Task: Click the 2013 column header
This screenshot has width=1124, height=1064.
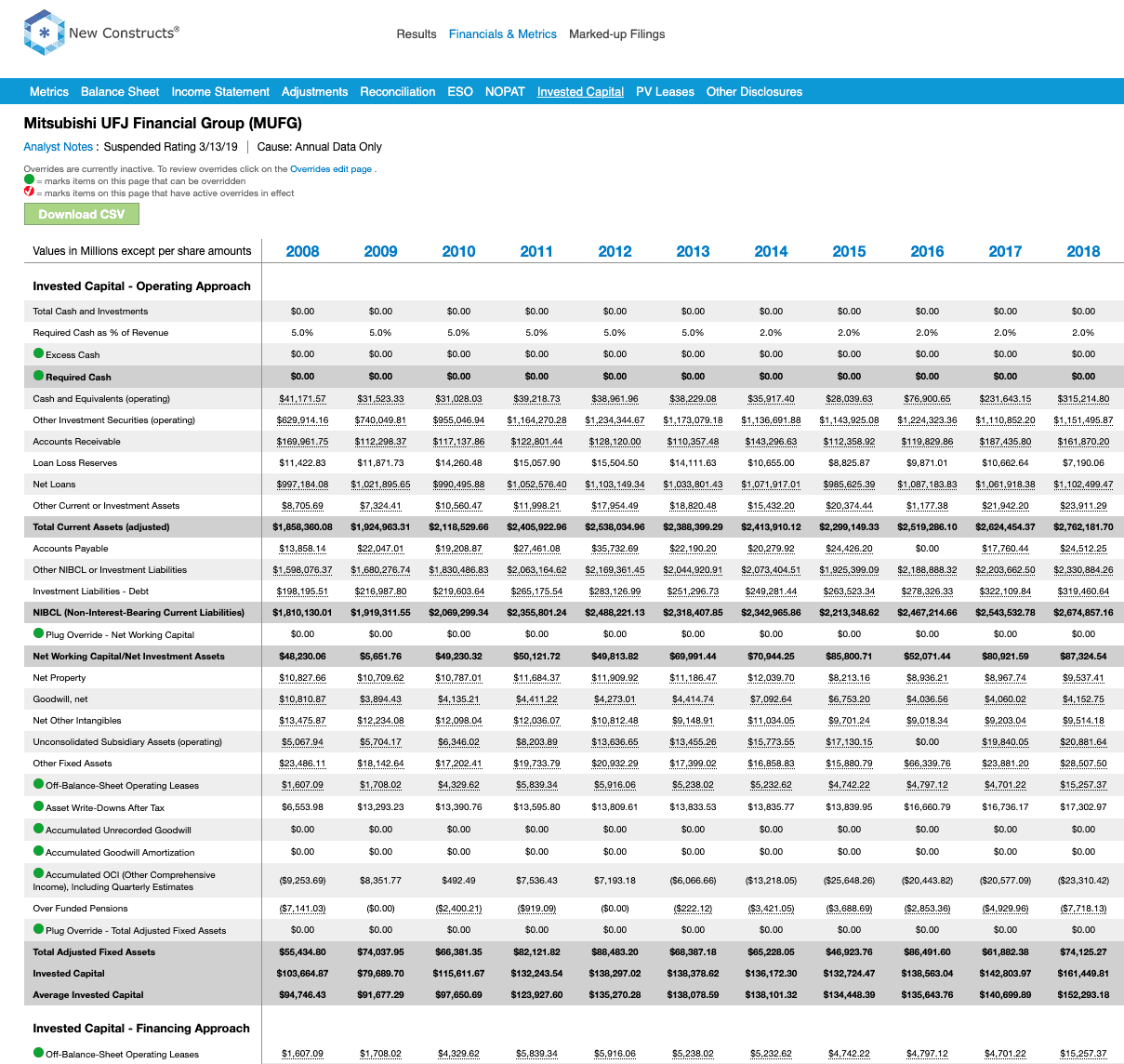Action: click(x=693, y=251)
